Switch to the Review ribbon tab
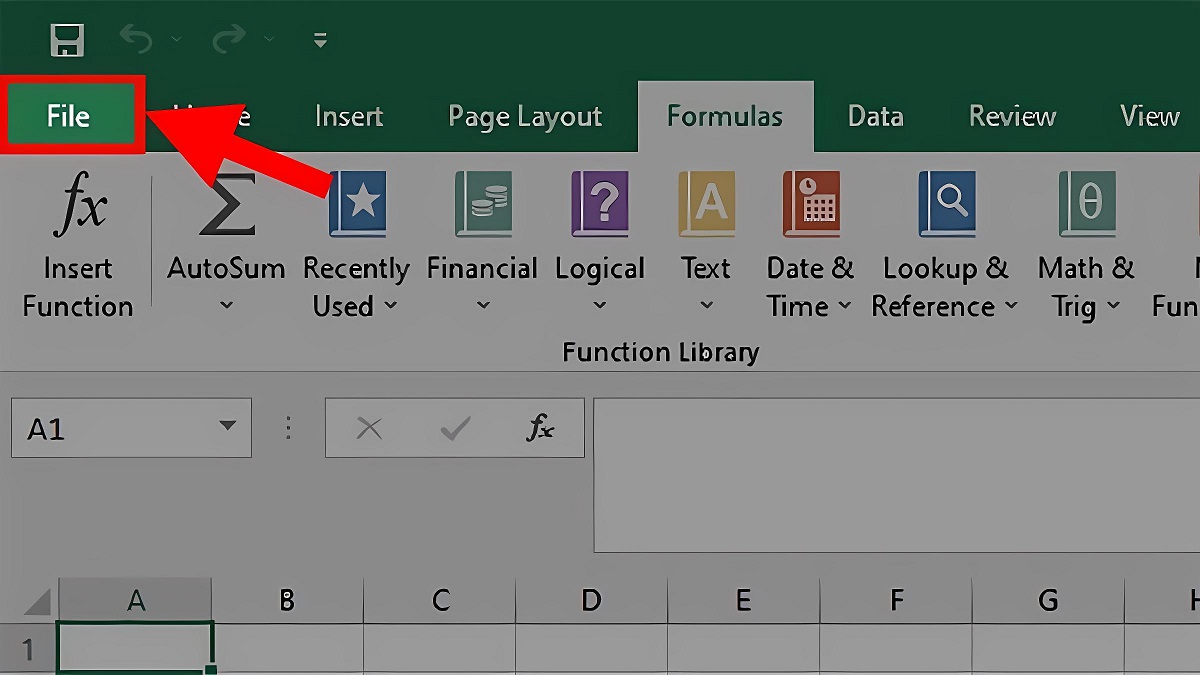 point(1011,115)
